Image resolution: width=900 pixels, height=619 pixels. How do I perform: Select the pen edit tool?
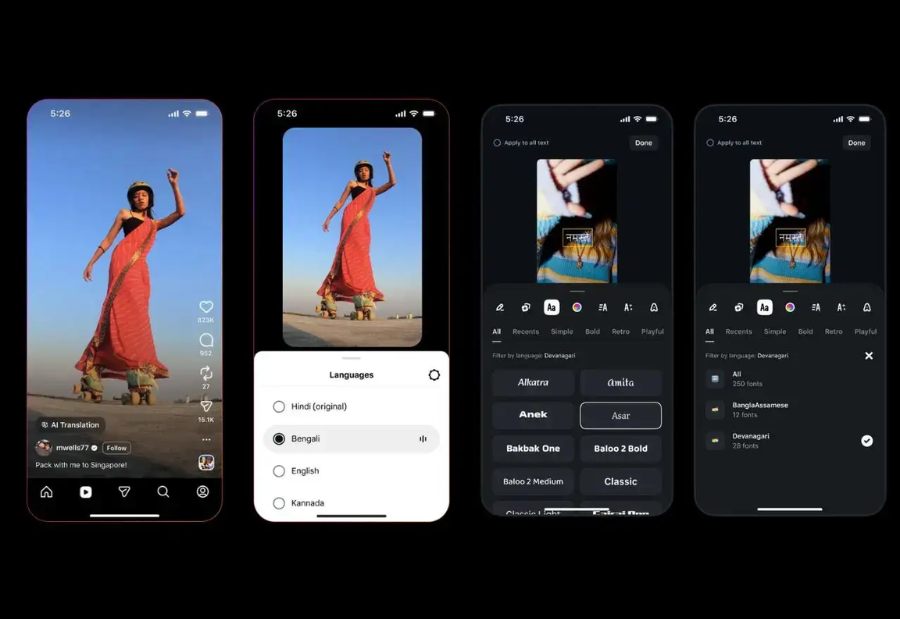coord(500,307)
